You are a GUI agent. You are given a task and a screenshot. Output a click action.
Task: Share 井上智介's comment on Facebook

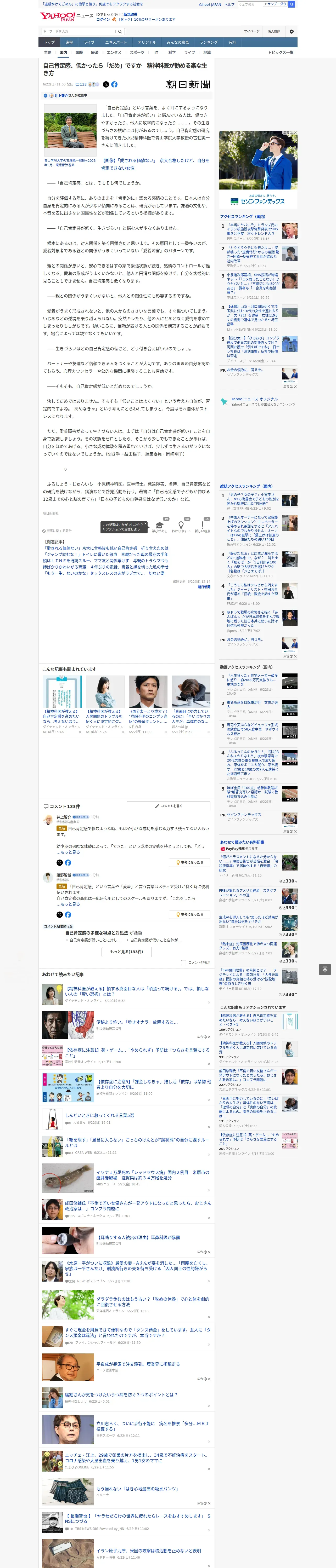tap(68, 862)
